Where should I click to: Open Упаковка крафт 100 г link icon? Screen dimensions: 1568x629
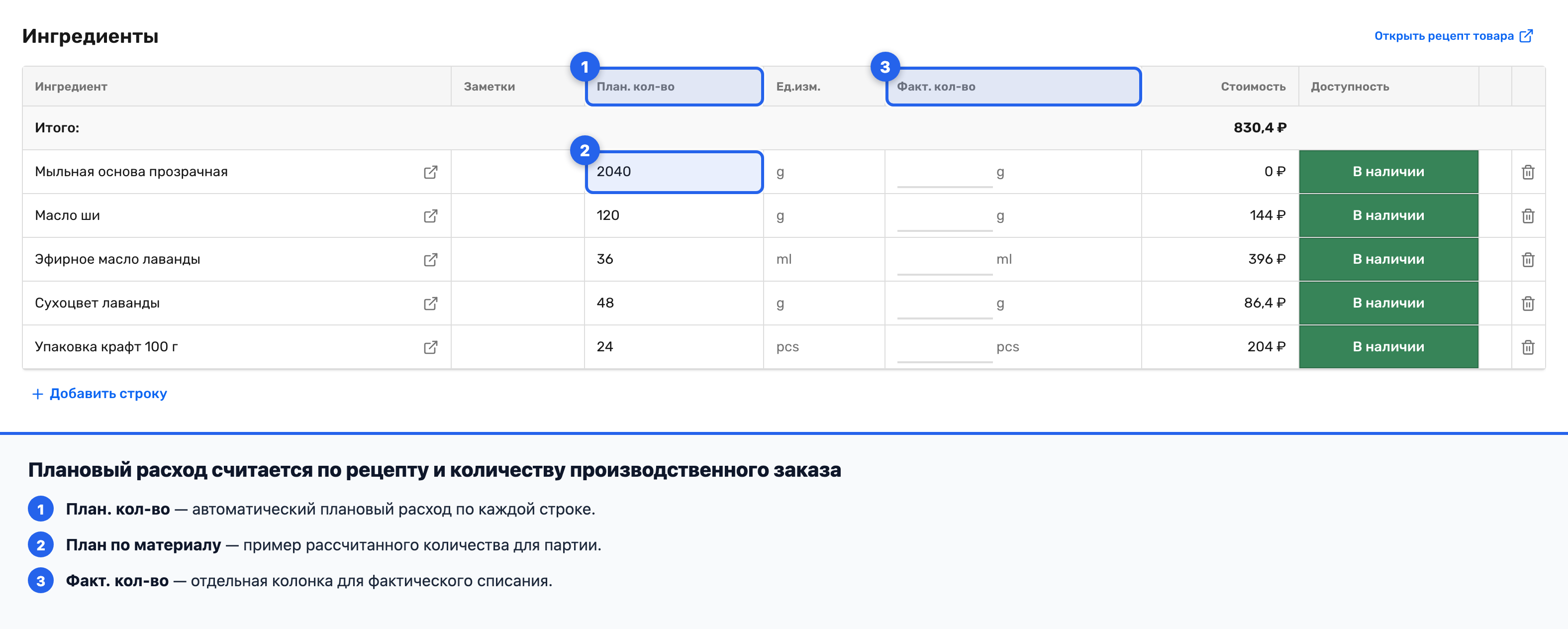(x=430, y=348)
